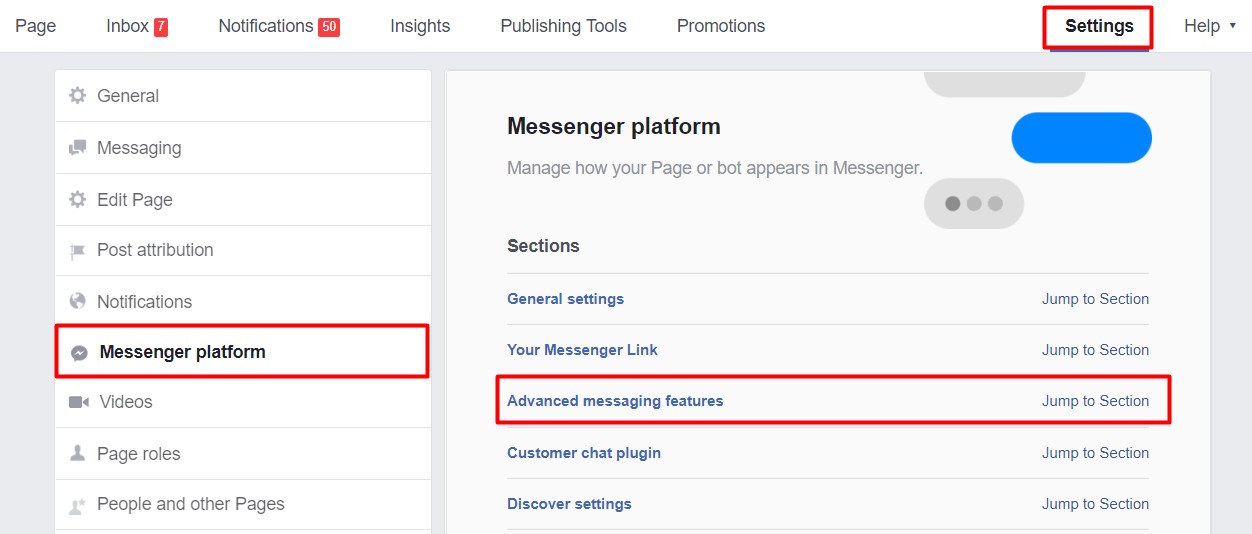Switch to the Insights tab
The height and width of the screenshot is (534, 1252).
click(x=420, y=26)
